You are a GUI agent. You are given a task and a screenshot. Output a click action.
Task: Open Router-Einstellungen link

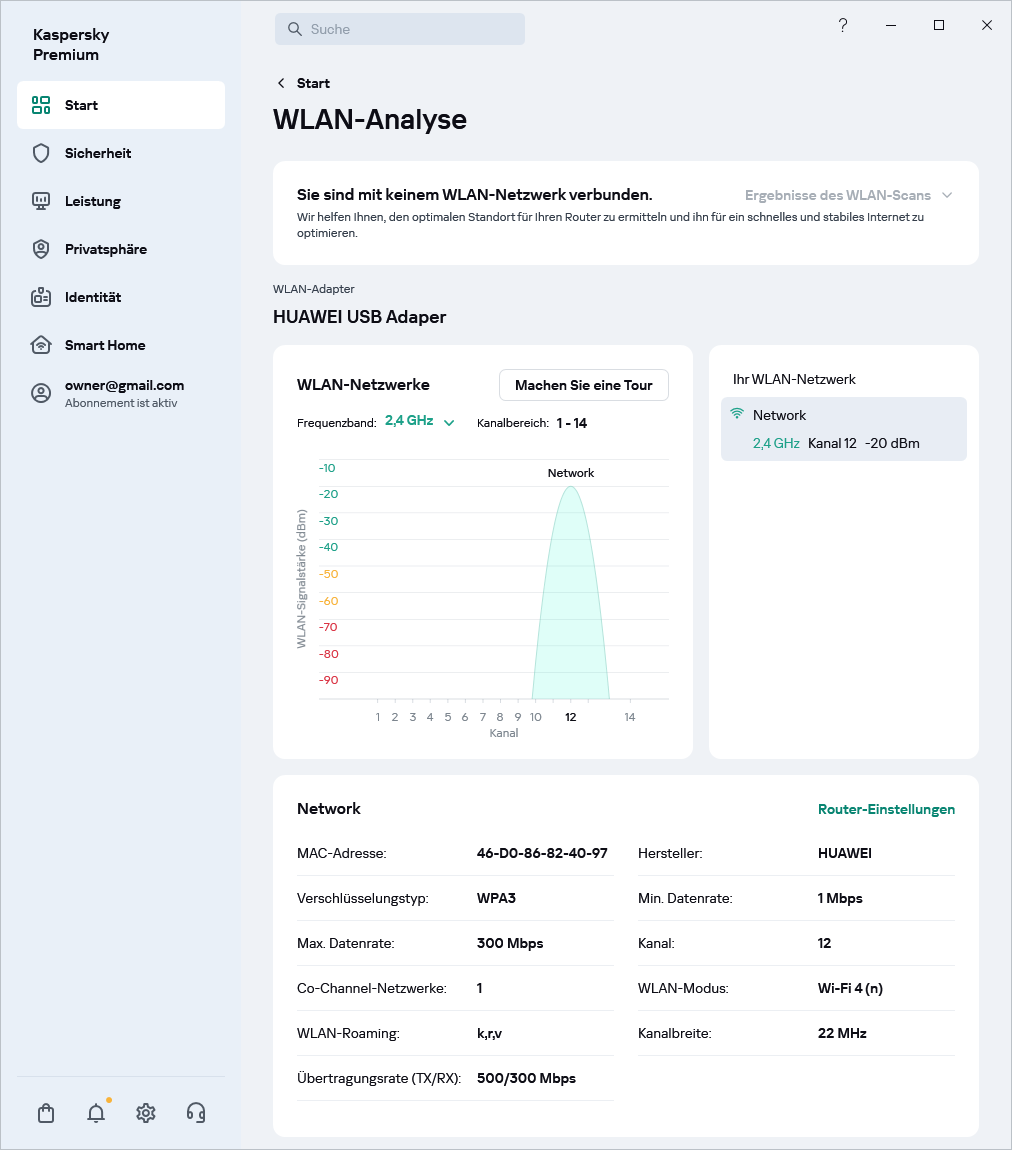(x=886, y=809)
